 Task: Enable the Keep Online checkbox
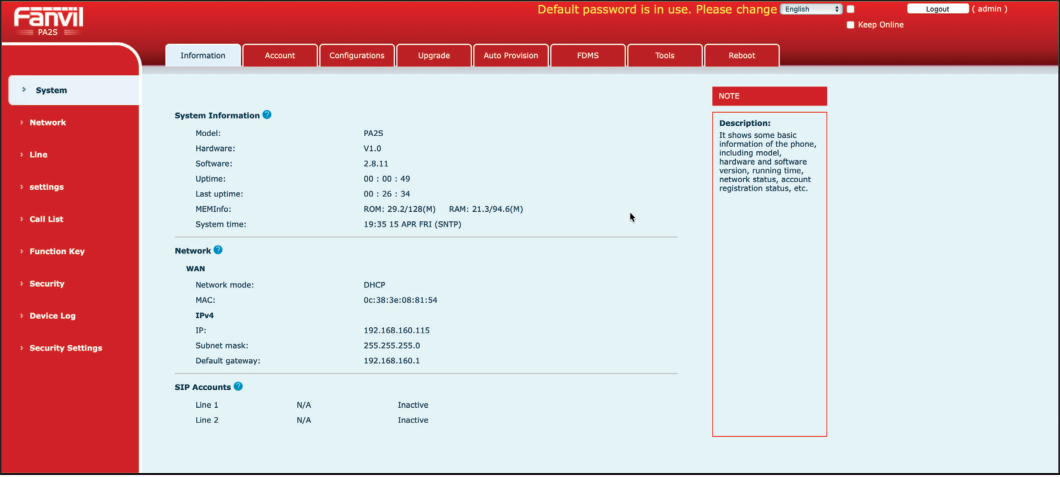pyautogui.click(x=850, y=25)
